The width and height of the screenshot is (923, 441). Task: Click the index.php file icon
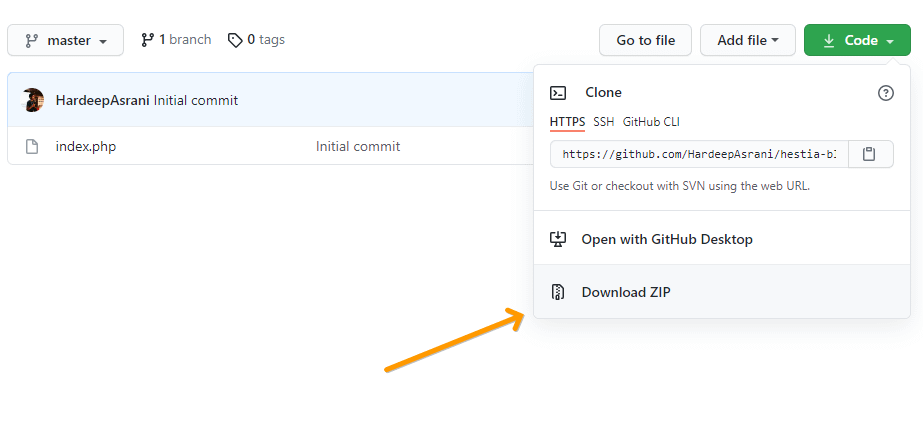point(32,147)
